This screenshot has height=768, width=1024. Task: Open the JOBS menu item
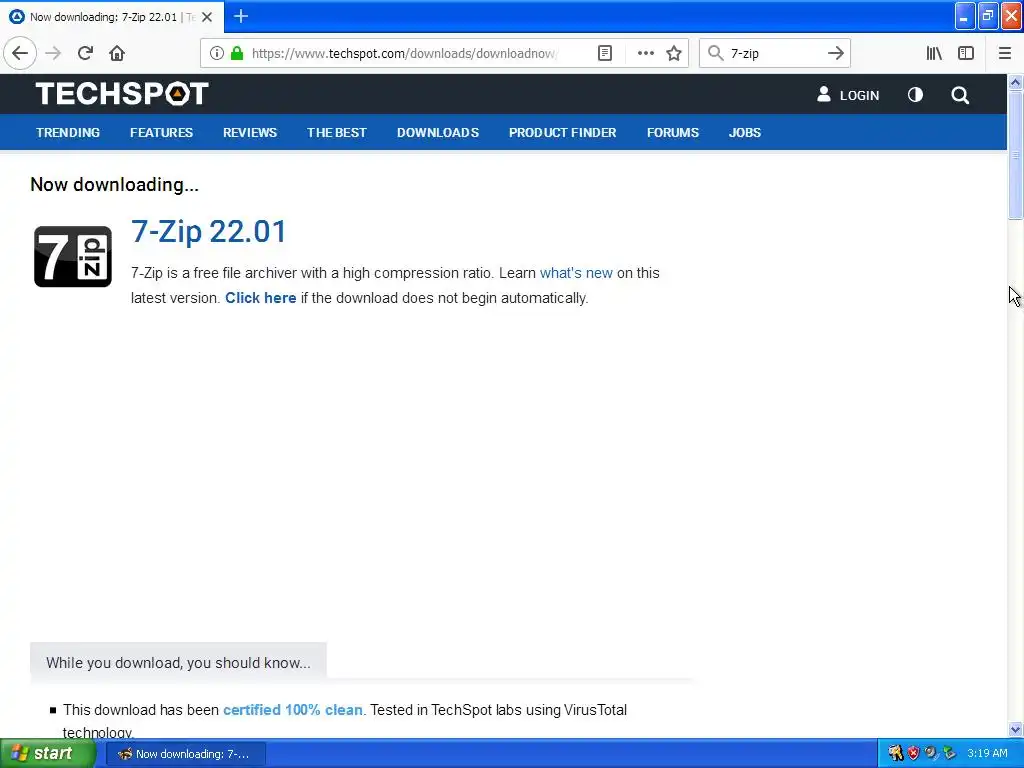click(744, 133)
